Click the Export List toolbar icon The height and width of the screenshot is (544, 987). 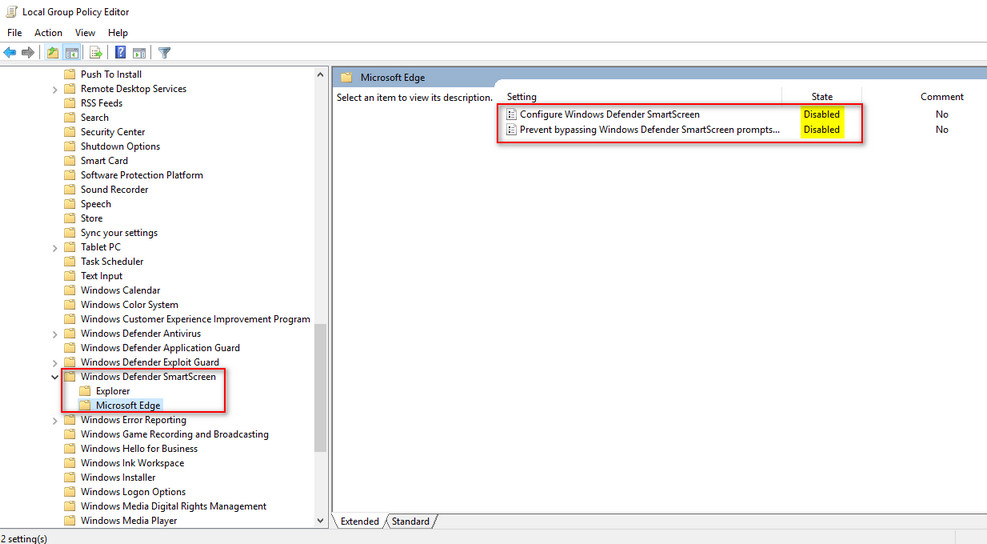tap(96, 53)
